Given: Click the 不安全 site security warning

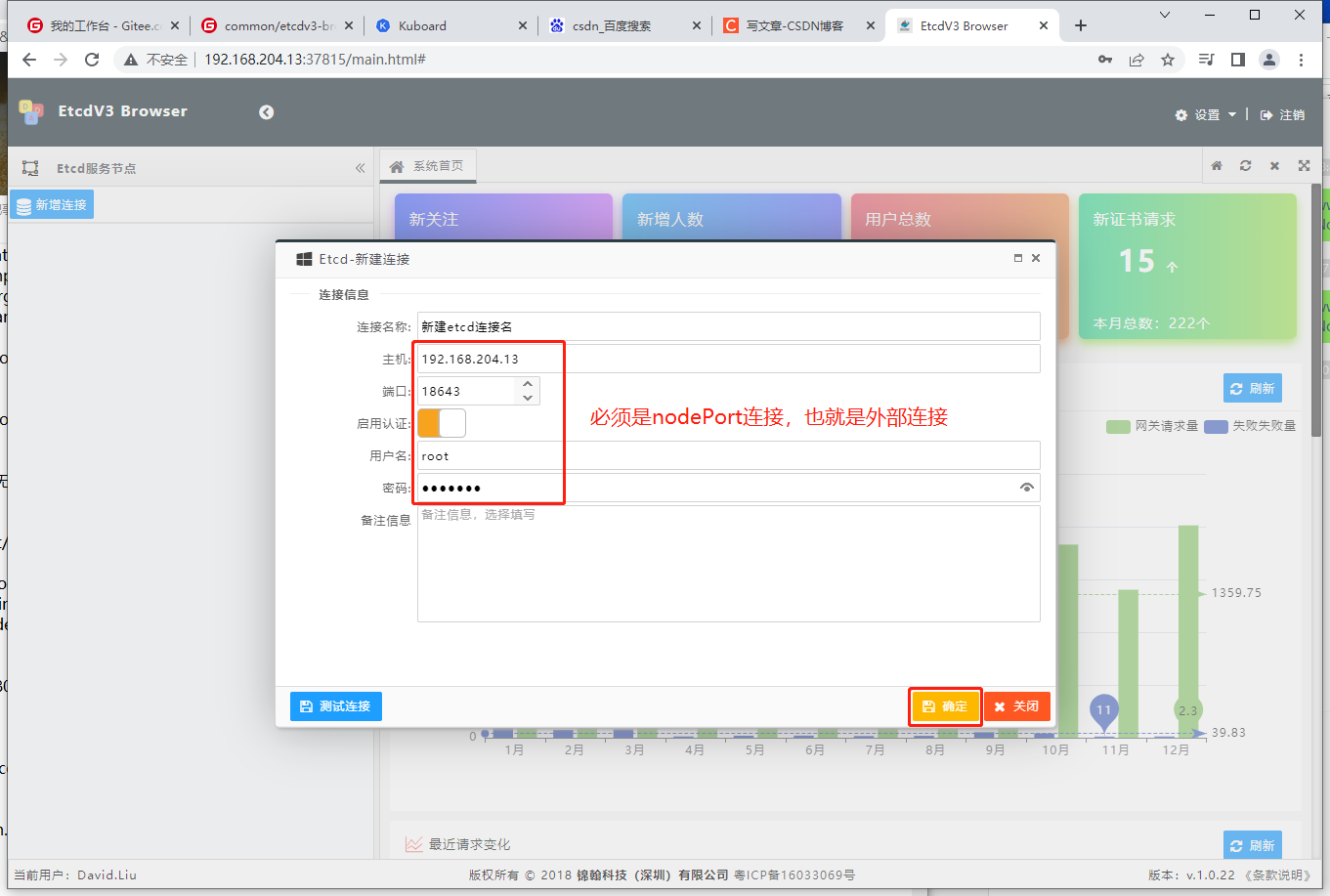Looking at the screenshot, I should 155,60.
